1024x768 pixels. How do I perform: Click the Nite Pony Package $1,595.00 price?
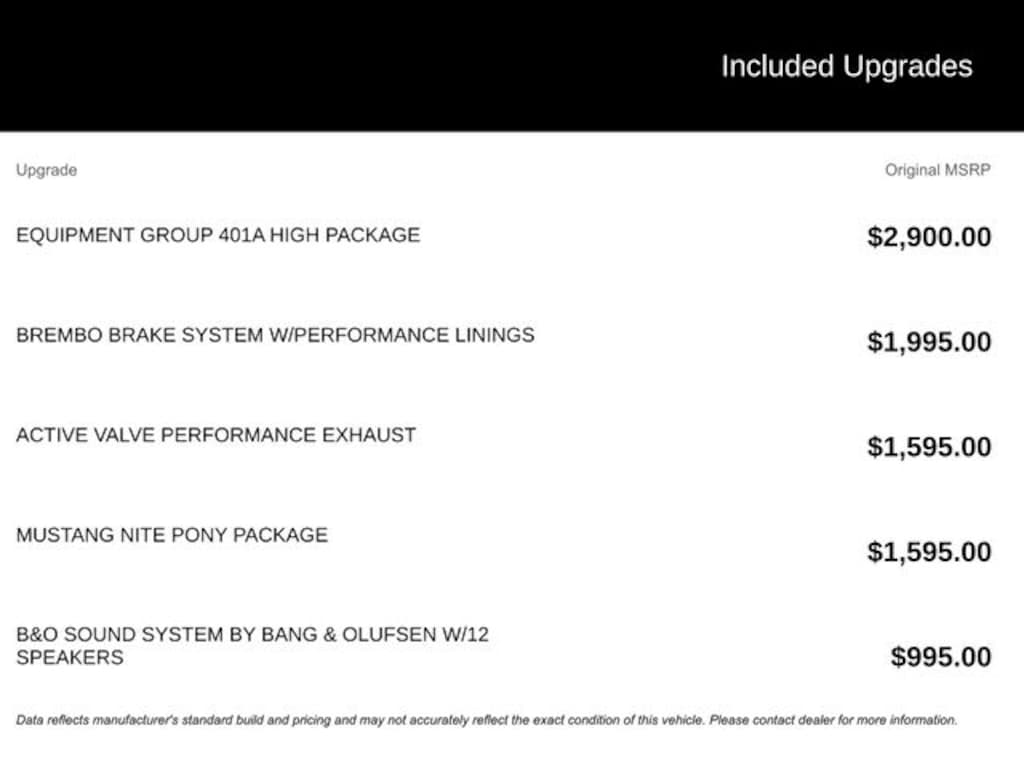(929, 552)
